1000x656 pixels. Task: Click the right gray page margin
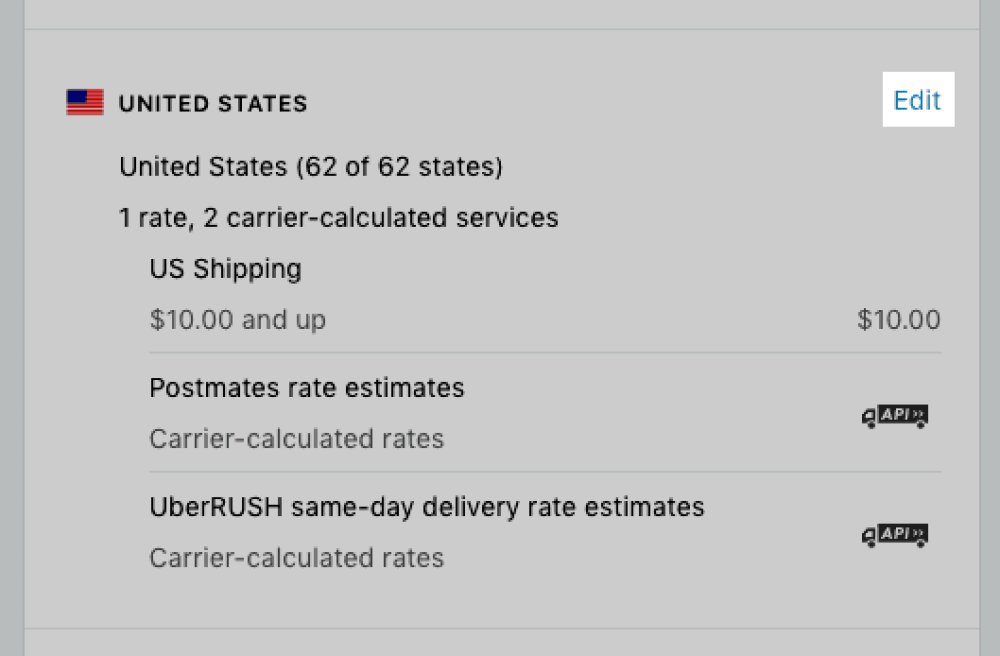(990, 328)
